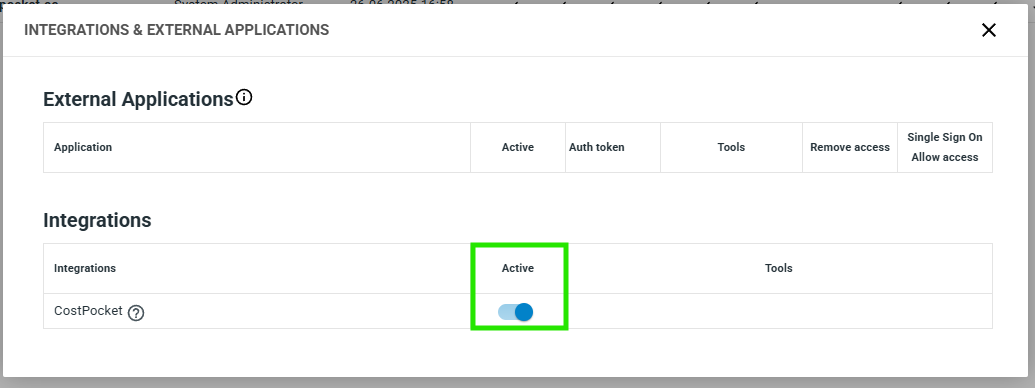
Task: Open the info icon beside External Applications
Action: (244, 98)
